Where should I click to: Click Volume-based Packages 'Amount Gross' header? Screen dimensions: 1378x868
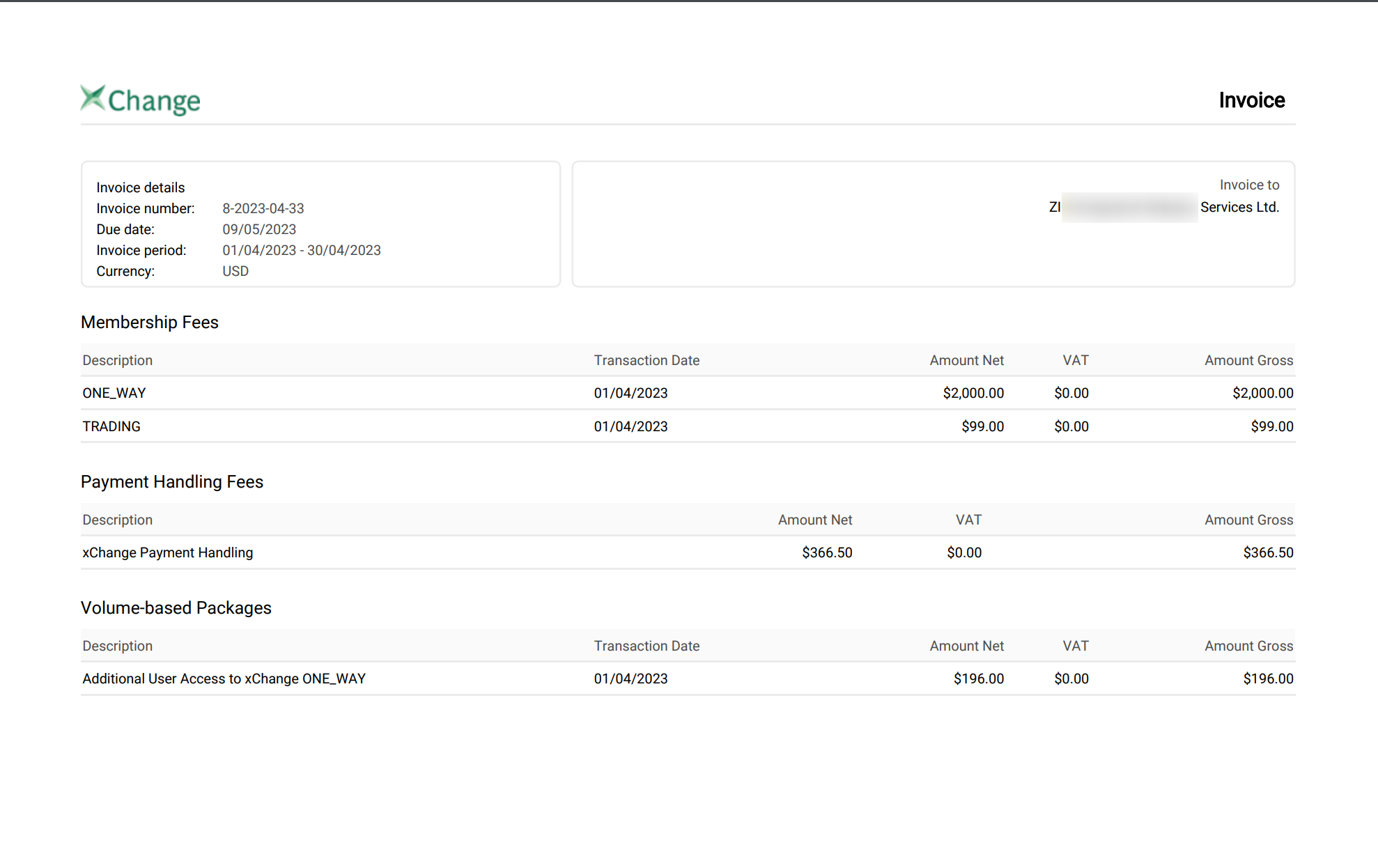(1249, 646)
